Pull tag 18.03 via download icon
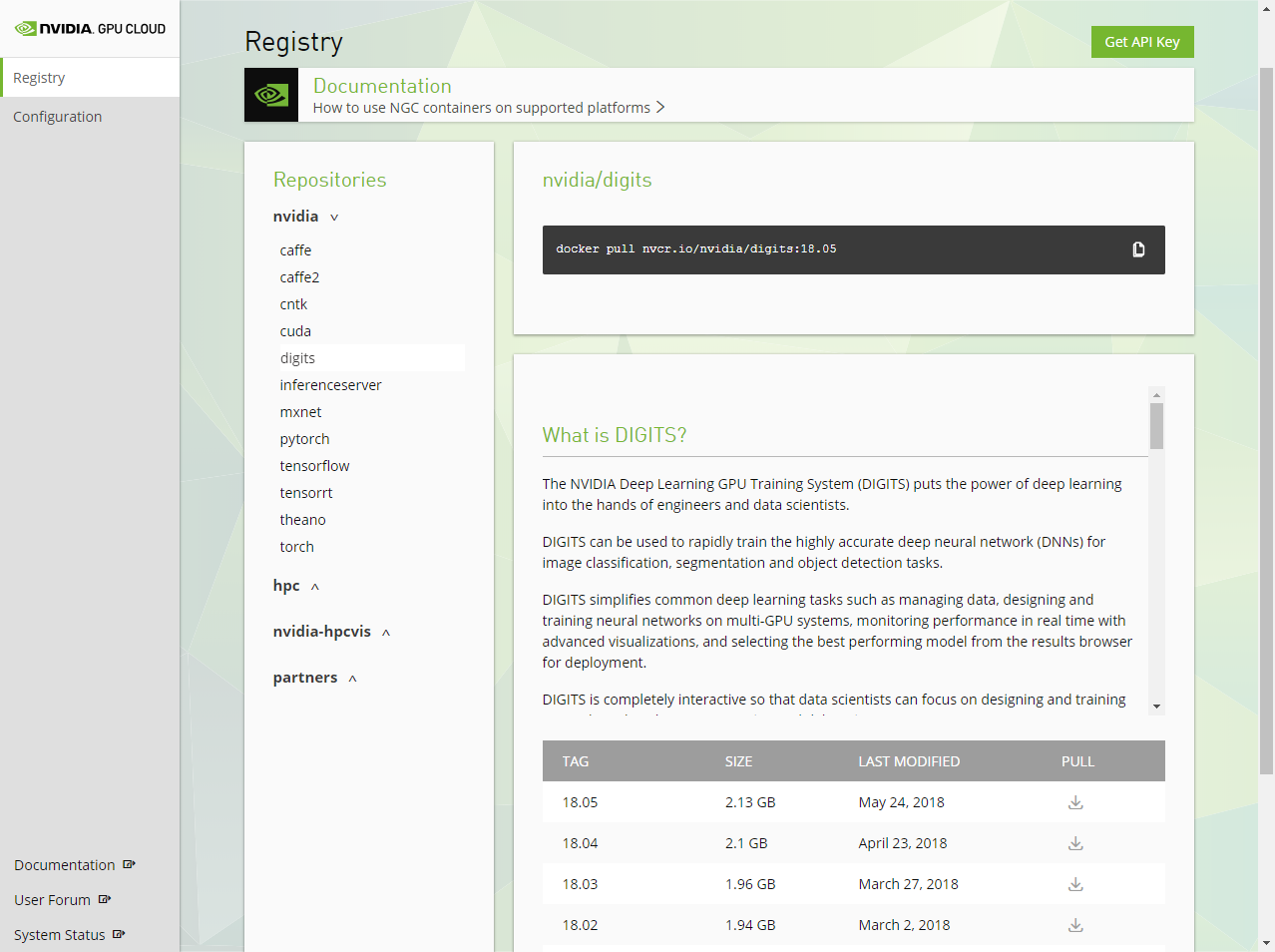The width and height of the screenshot is (1275, 952). pos(1075,884)
